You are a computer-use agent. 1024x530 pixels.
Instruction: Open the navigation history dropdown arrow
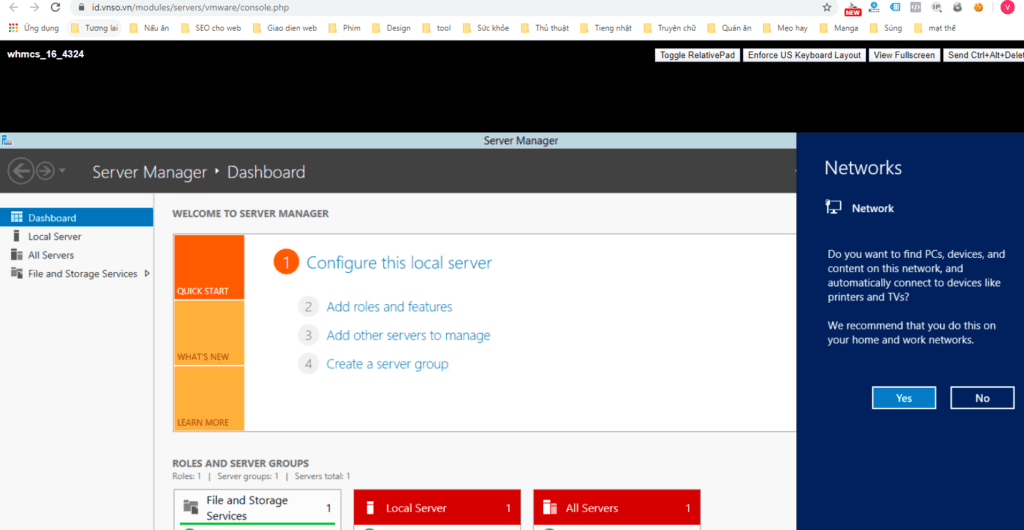63,171
